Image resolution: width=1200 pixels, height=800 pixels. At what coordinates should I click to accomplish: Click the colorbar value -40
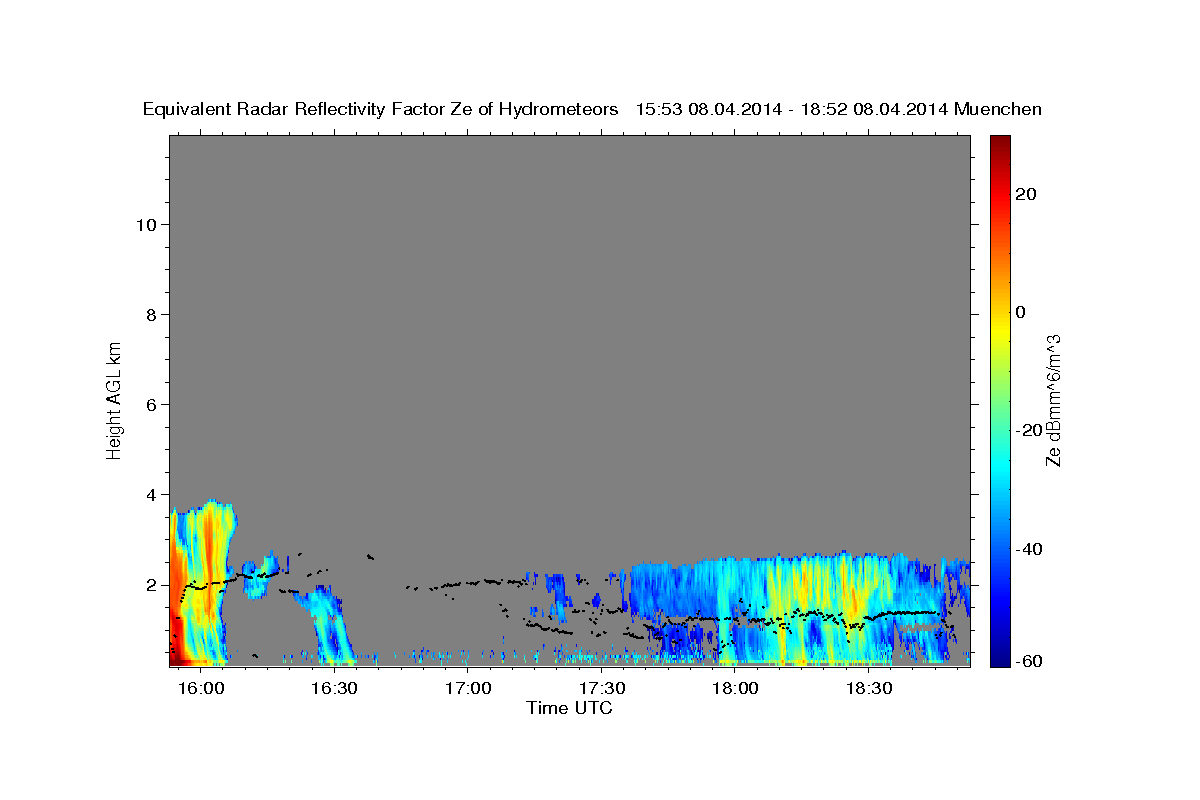1027,549
